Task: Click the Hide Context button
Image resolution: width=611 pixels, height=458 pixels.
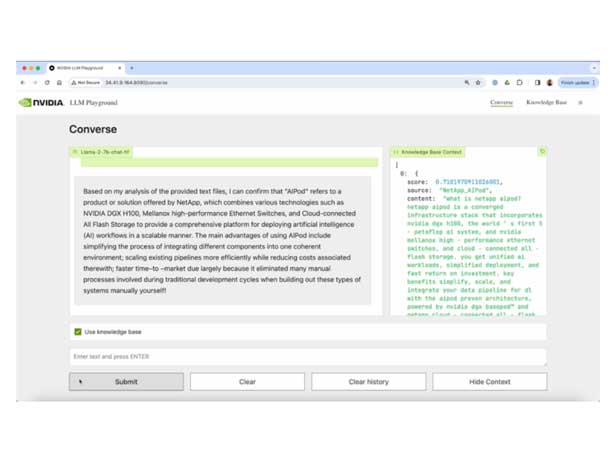Action: tap(490, 381)
